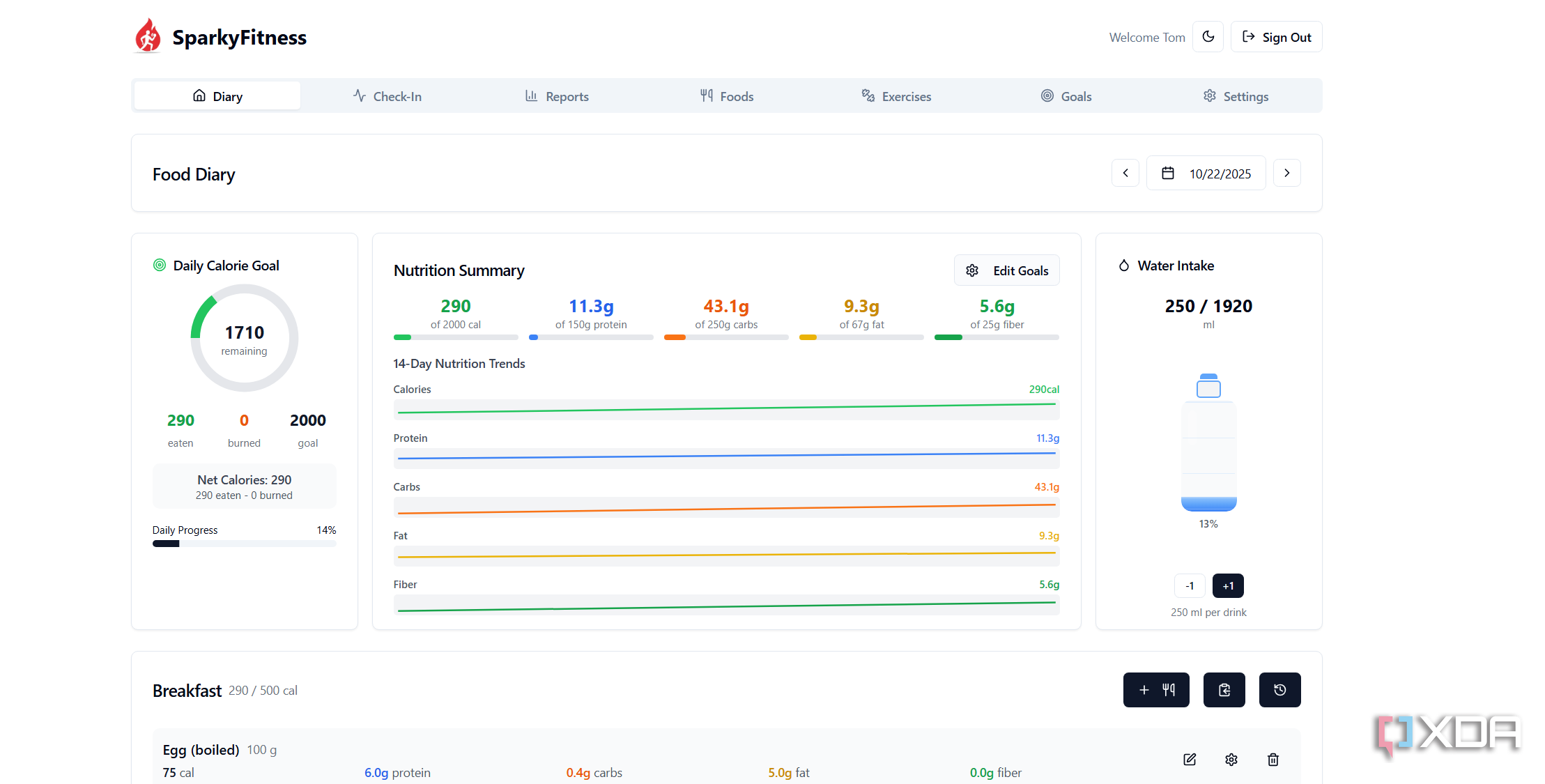The height and width of the screenshot is (784, 1545).
Task: Go to the previous day with the left chevron
Action: (1125, 173)
